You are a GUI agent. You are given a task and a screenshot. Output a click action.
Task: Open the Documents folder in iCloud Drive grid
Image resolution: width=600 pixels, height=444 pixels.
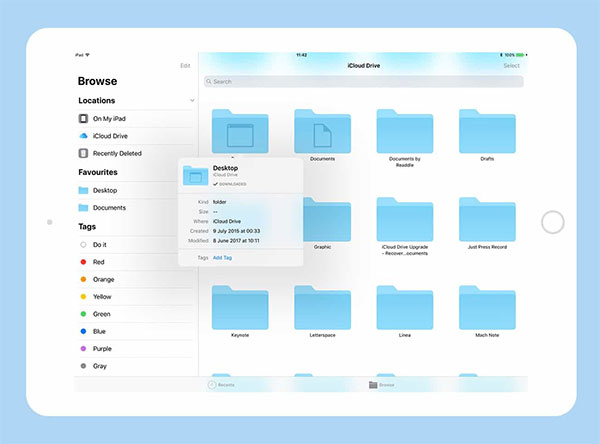pyautogui.click(x=322, y=131)
